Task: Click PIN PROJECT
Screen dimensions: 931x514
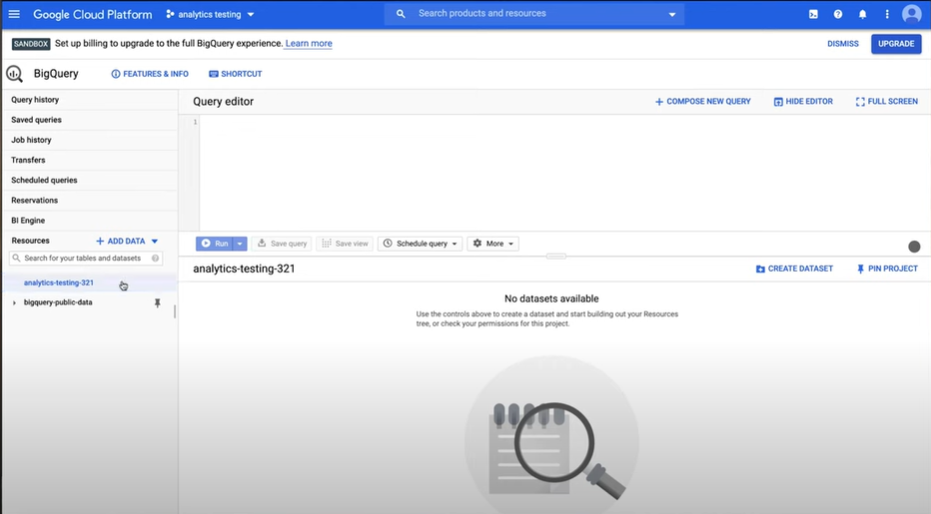Action: click(x=887, y=269)
